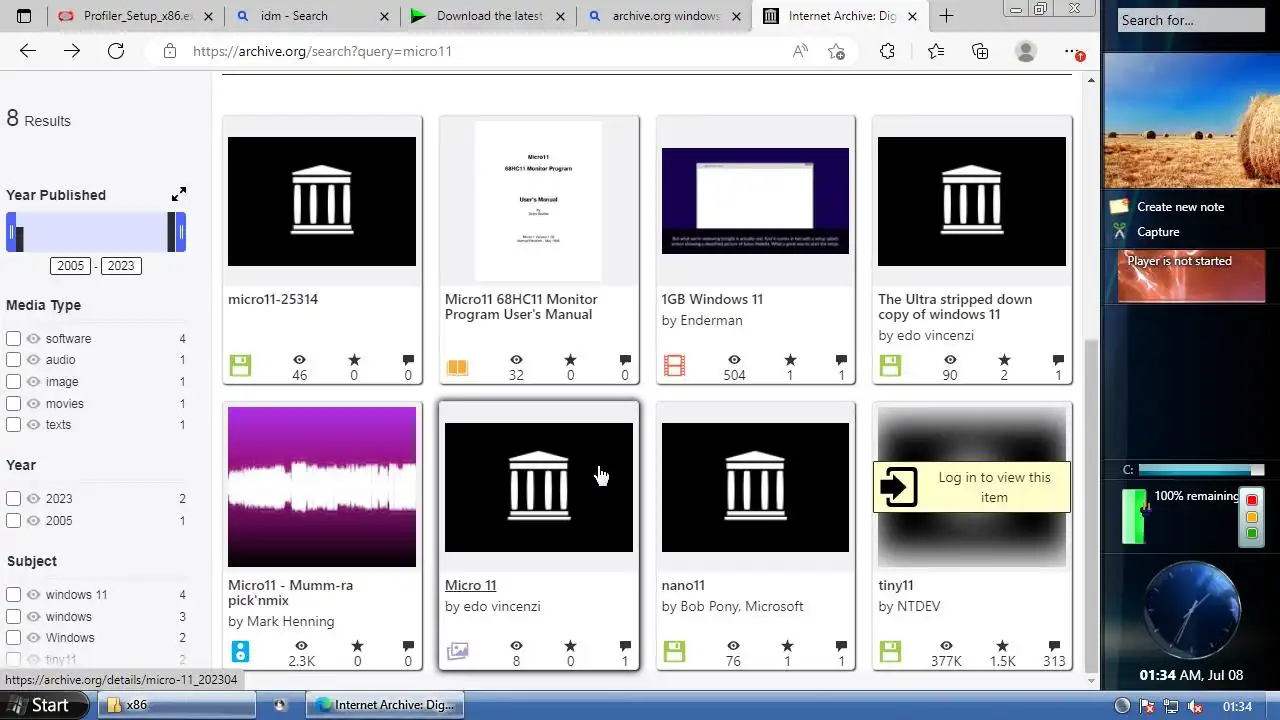
Task: Open the Edge settings menu dots
Action: (x=1073, y=51)
